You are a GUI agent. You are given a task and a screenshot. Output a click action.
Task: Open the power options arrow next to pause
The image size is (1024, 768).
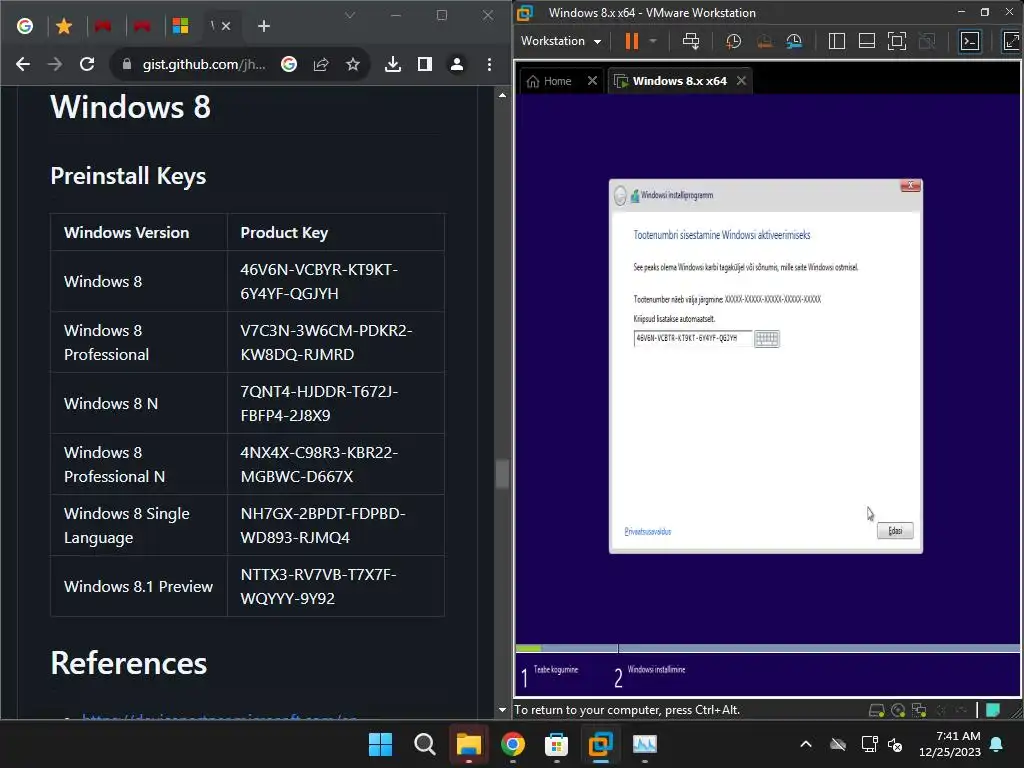click(x=652, y=41)
